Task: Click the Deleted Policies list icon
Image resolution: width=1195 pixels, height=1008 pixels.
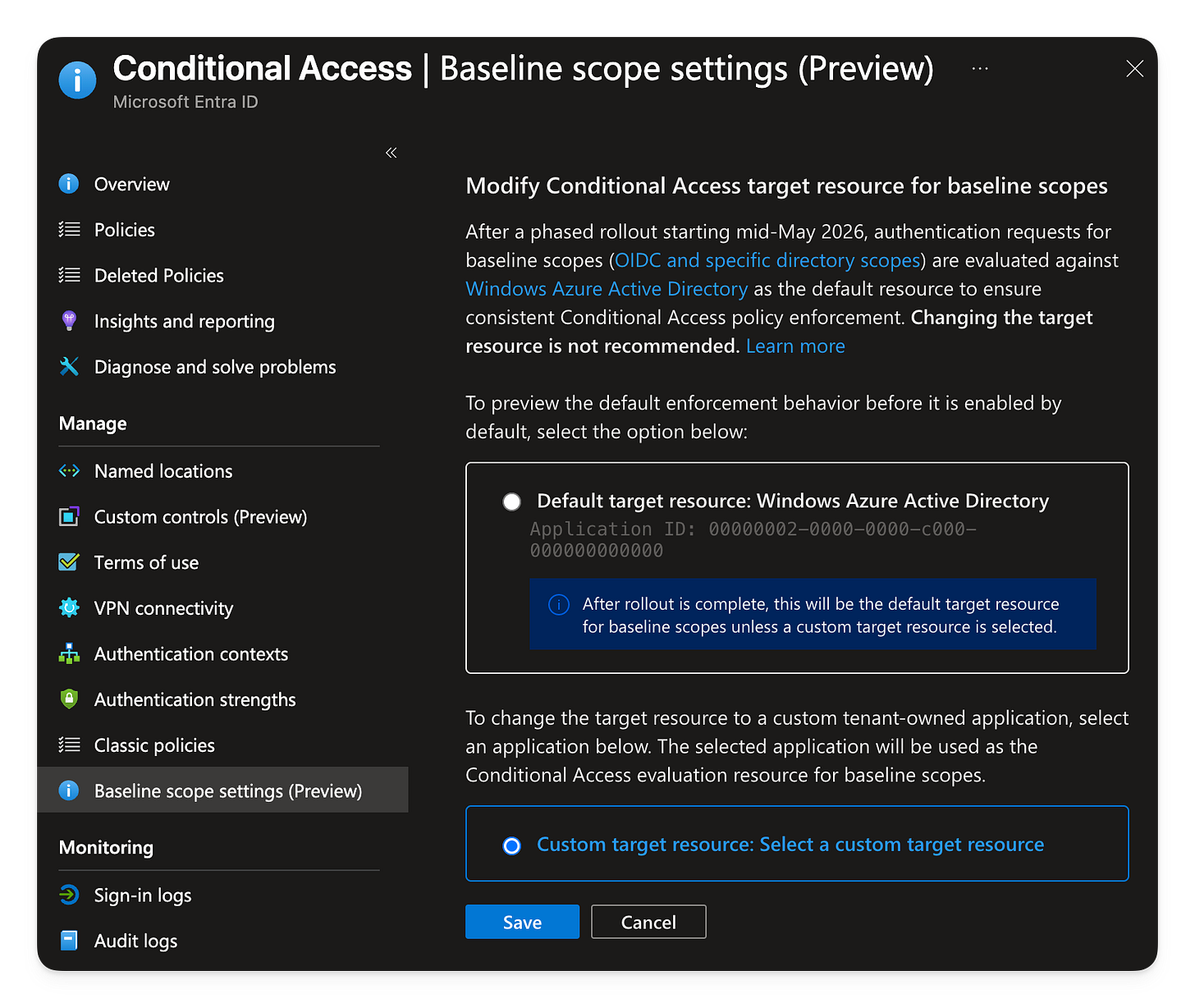Action: [69, 275]
